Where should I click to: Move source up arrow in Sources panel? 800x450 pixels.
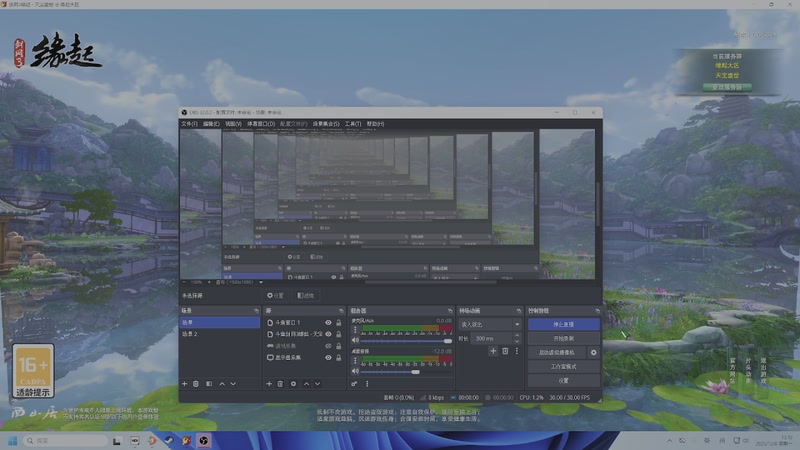point(306,384)
